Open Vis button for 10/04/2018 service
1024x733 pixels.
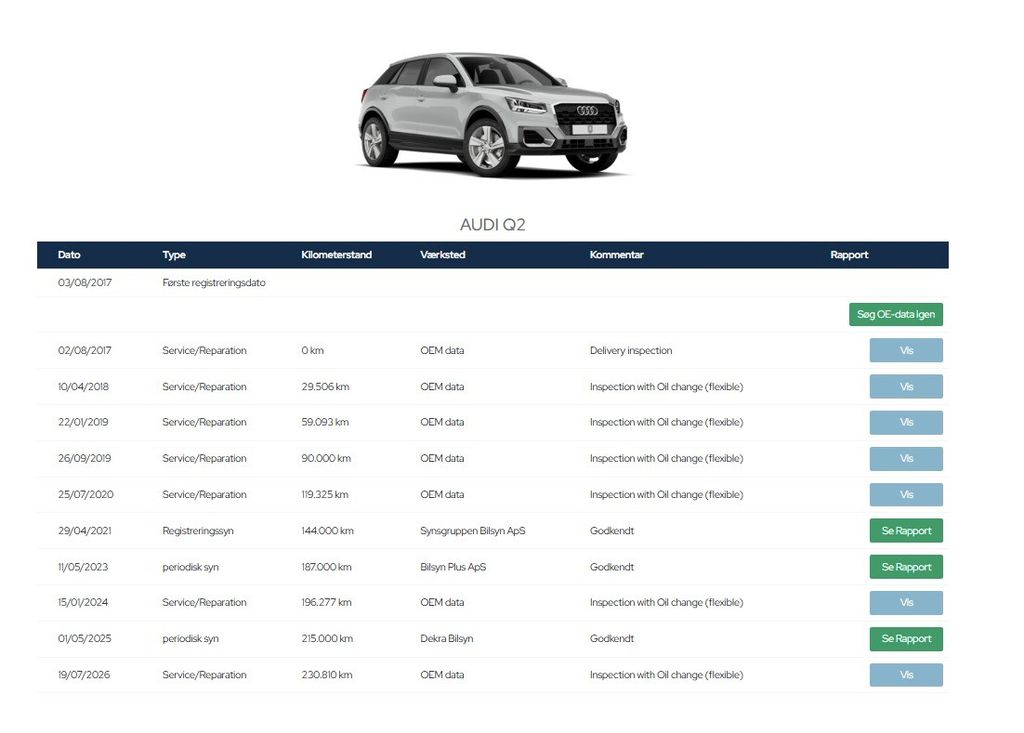tap(906, 386)
